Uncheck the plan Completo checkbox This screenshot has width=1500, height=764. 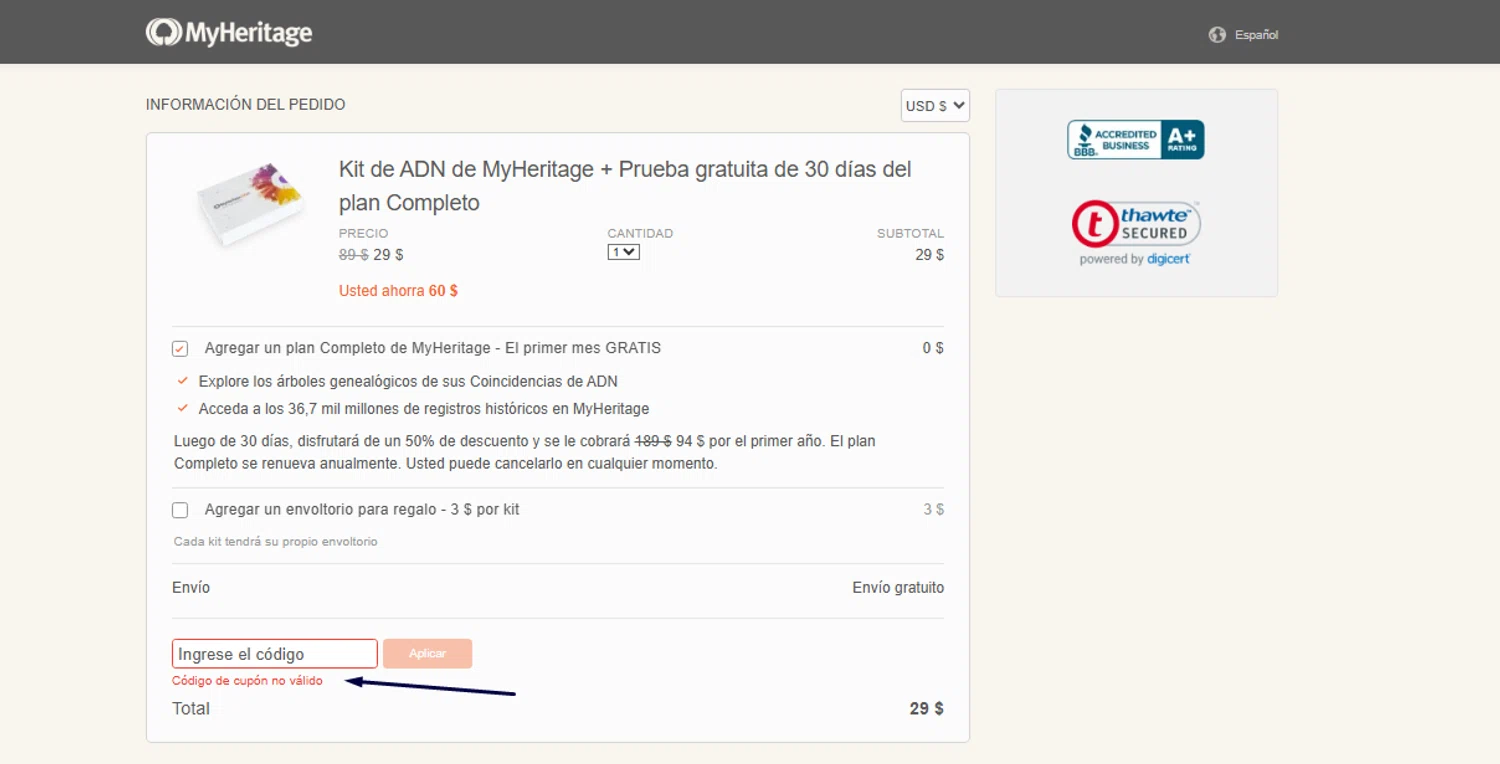point(180,349)
